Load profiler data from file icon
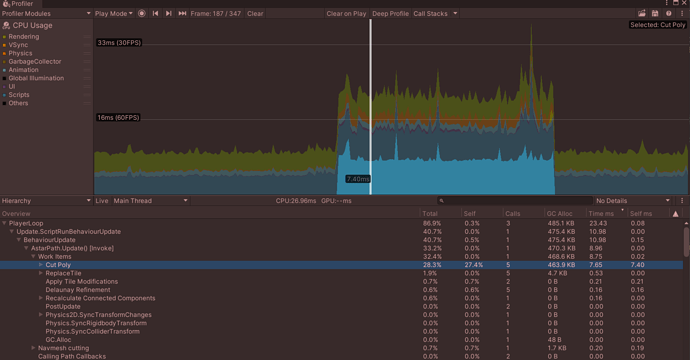The width and height of the screenshot is (690, 360). 642,14
